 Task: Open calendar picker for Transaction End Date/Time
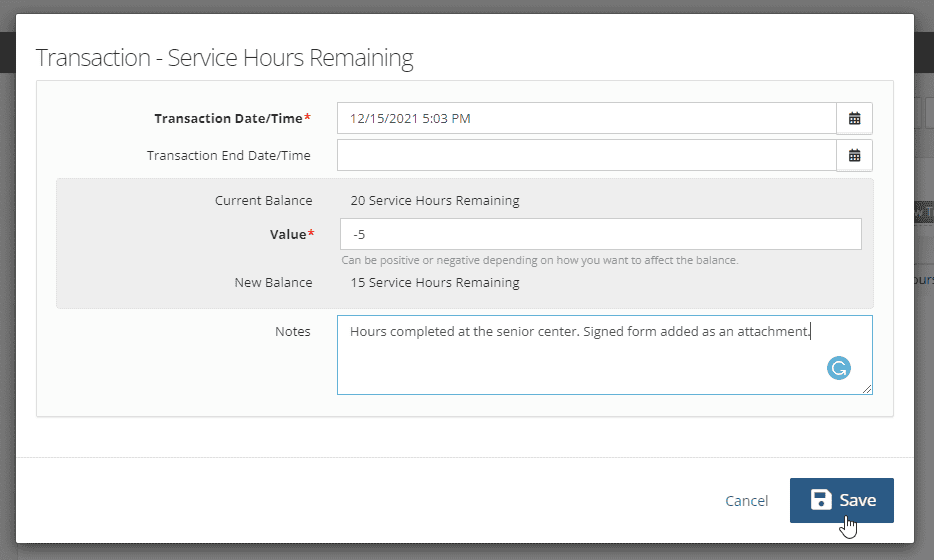pos(854,155)
